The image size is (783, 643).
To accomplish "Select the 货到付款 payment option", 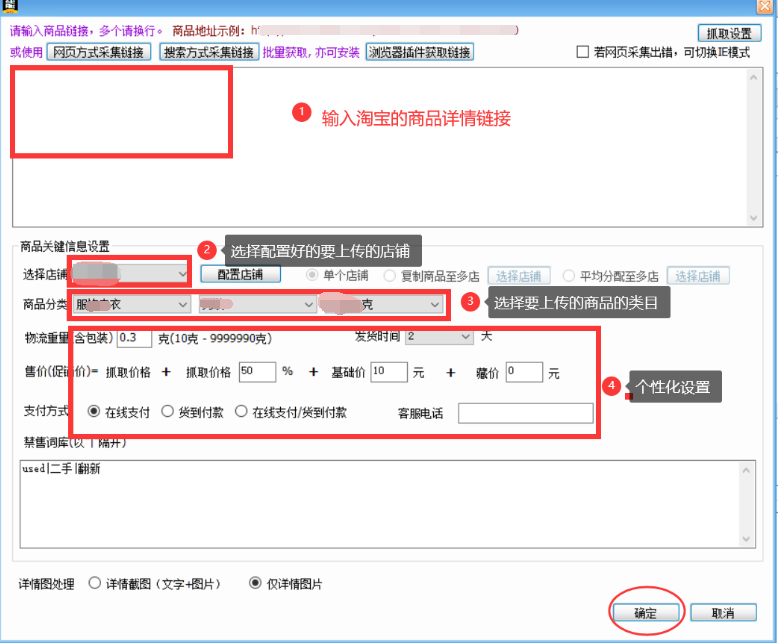I will [167, 411].
